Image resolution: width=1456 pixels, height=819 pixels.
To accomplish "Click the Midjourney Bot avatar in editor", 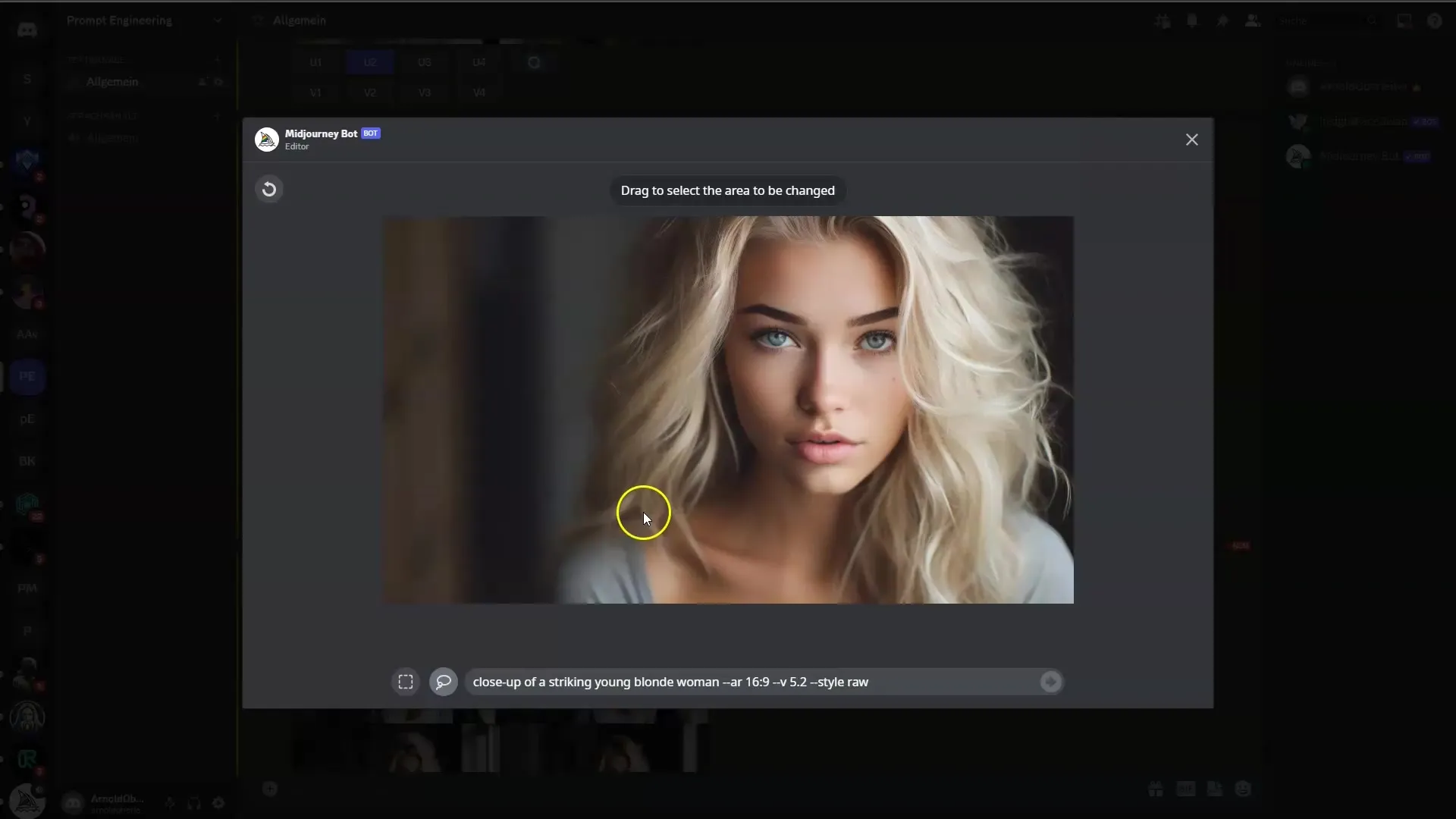I will 267,140.
